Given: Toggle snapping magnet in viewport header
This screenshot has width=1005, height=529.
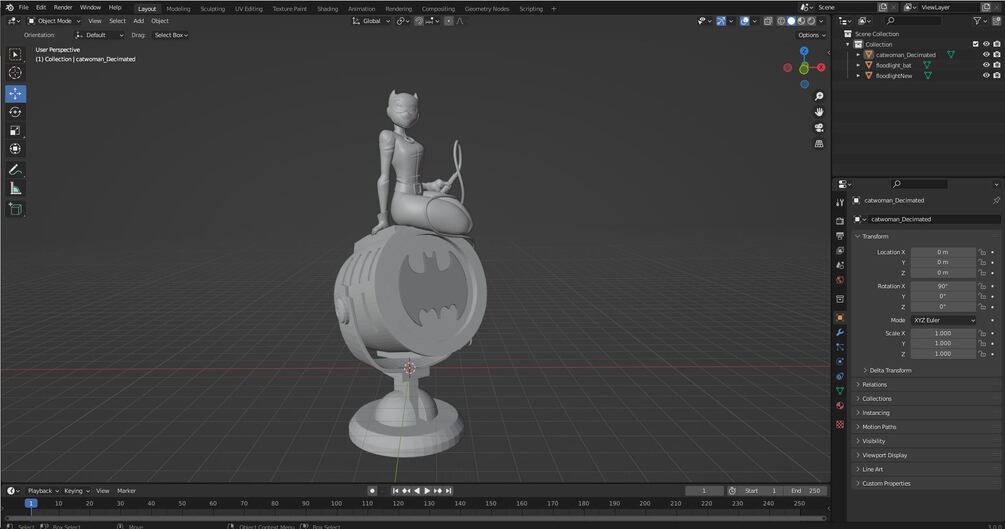Looking at the screenshot, I should coord(419,21).
